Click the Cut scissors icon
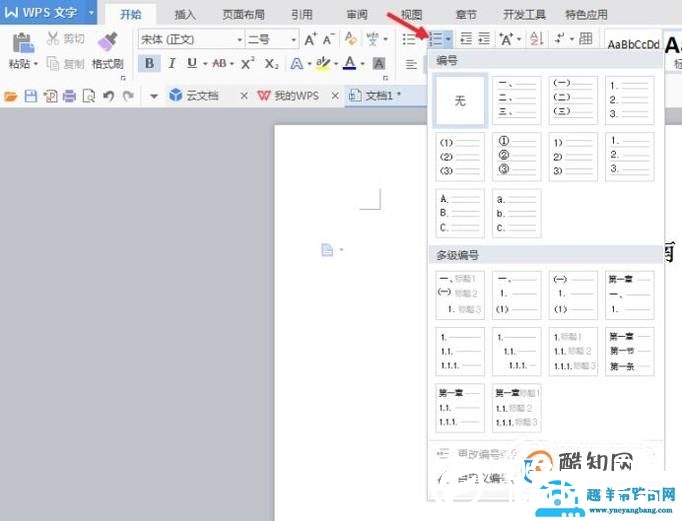The width and height of the screenshot is (682, 521). (x=52, y=39)
